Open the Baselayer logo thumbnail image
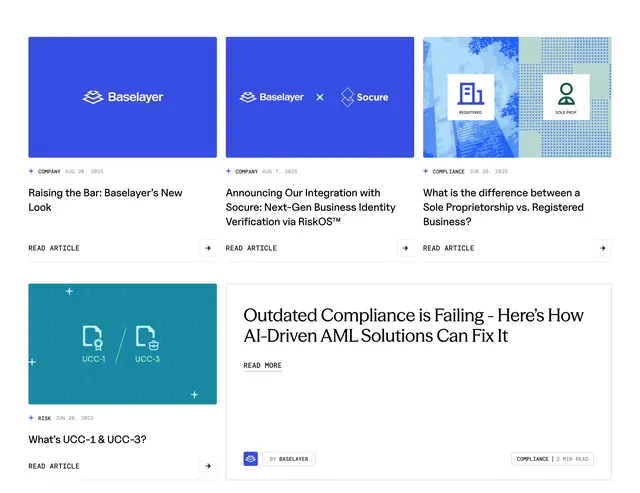This screenshot has height=493, width=640. [122, 97]
